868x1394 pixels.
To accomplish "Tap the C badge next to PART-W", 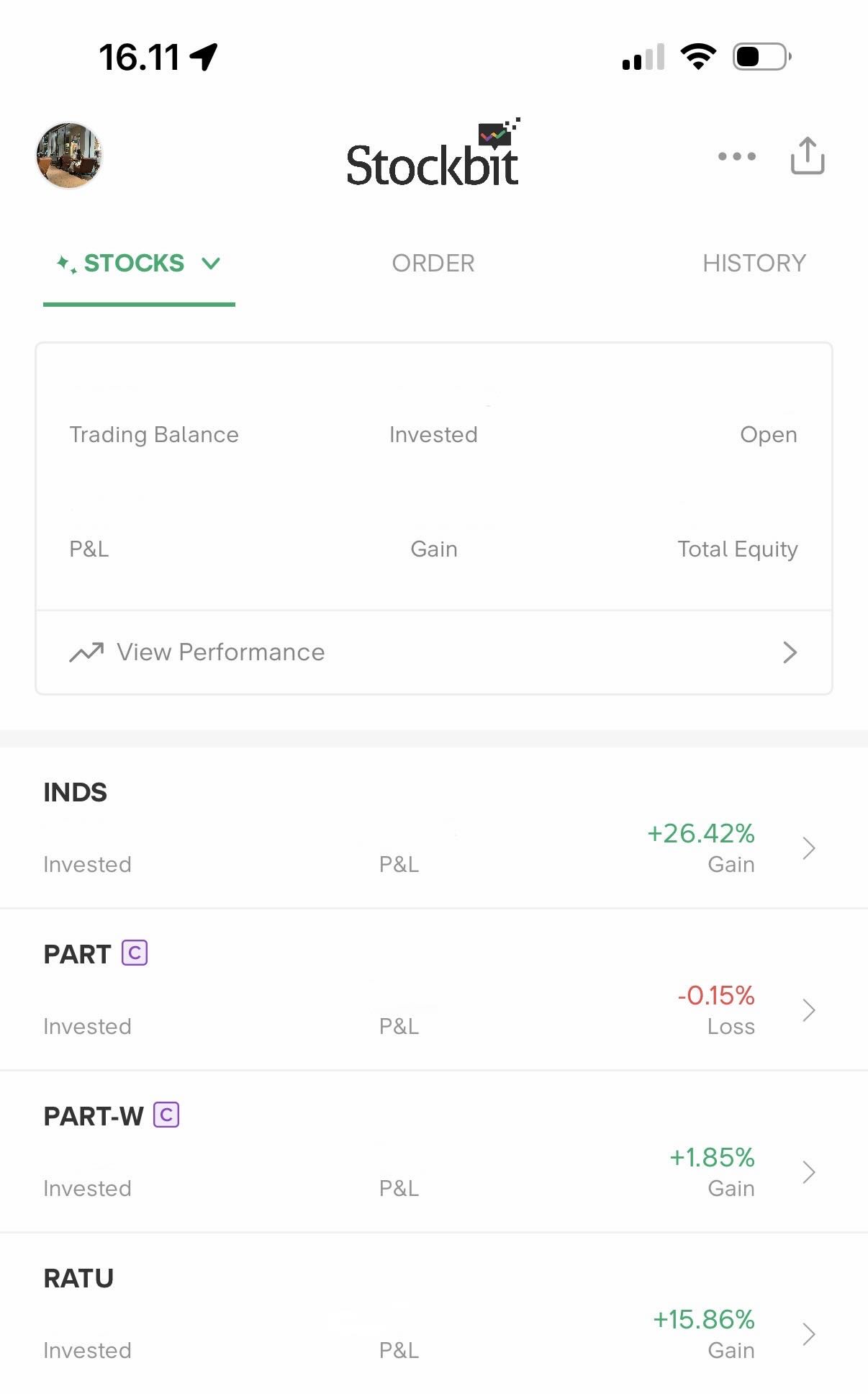I will [166, 1115].
